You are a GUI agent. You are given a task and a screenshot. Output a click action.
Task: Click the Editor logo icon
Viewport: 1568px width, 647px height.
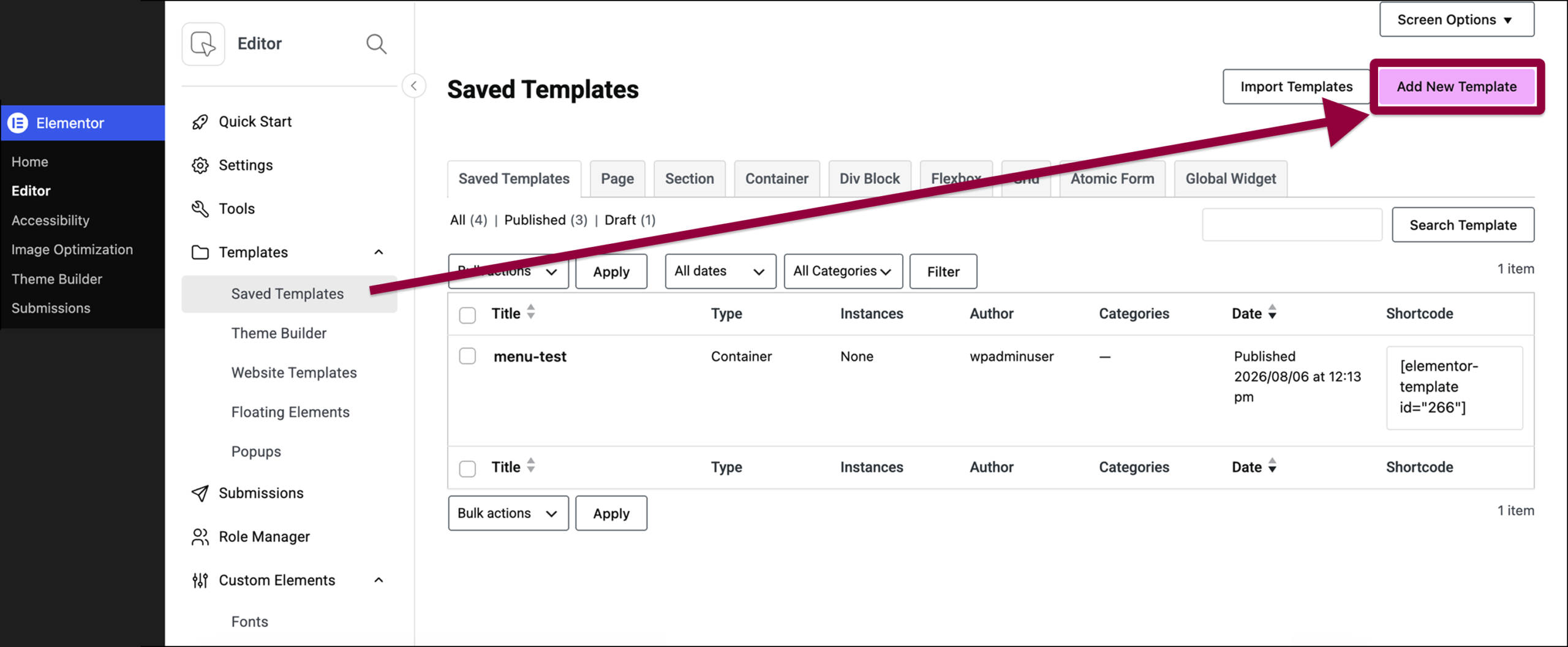(203, 44)
